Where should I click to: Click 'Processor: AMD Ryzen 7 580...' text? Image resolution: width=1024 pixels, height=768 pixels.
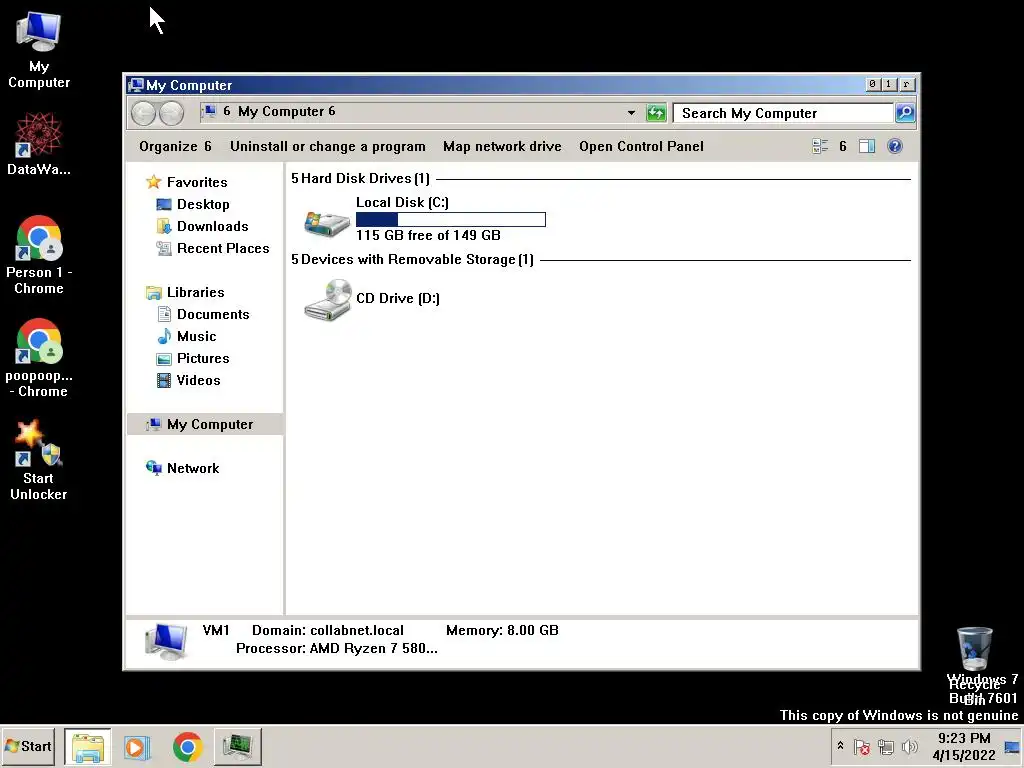[336, 648]
